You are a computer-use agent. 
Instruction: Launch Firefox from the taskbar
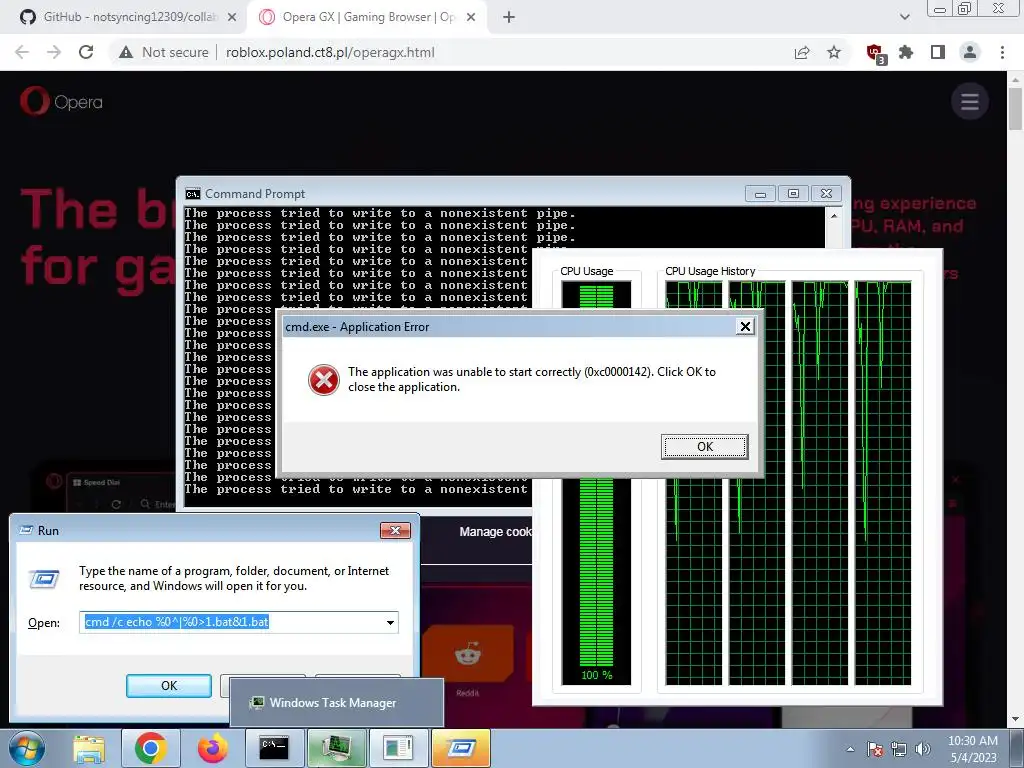point(213,748)
